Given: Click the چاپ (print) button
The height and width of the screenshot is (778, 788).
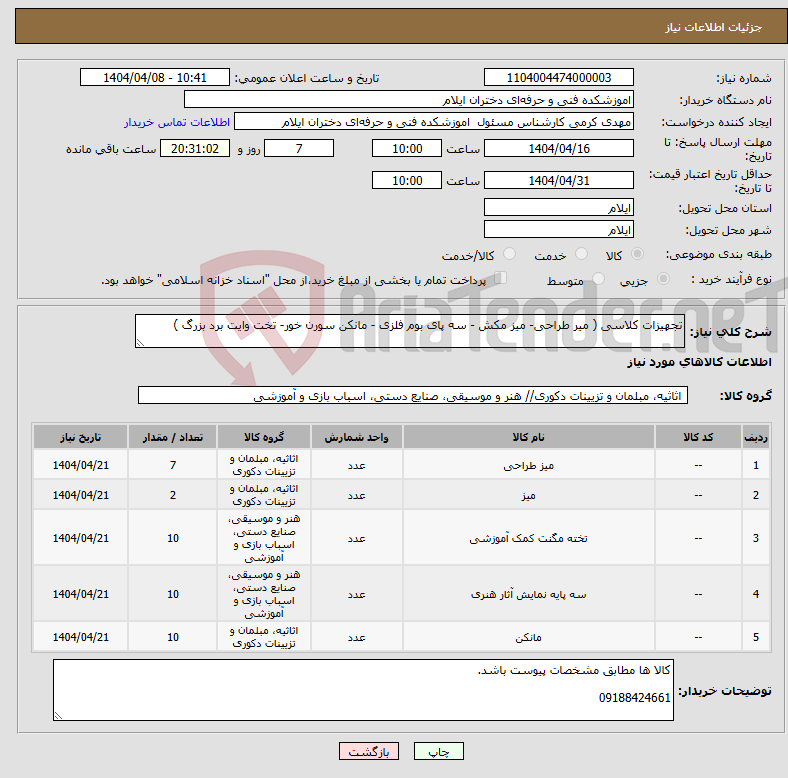Looking at the screenshot, I should [438, 751].
